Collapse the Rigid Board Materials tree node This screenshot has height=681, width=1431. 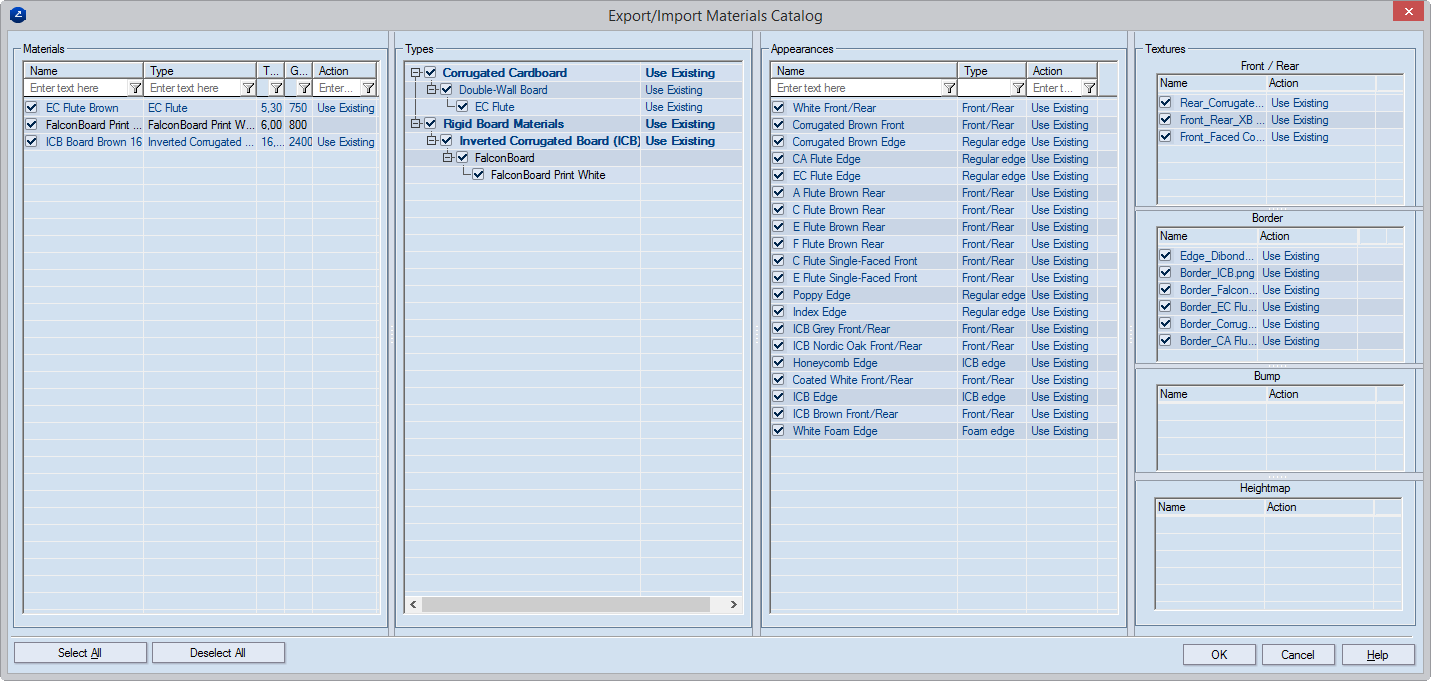[x=416, y=124]
